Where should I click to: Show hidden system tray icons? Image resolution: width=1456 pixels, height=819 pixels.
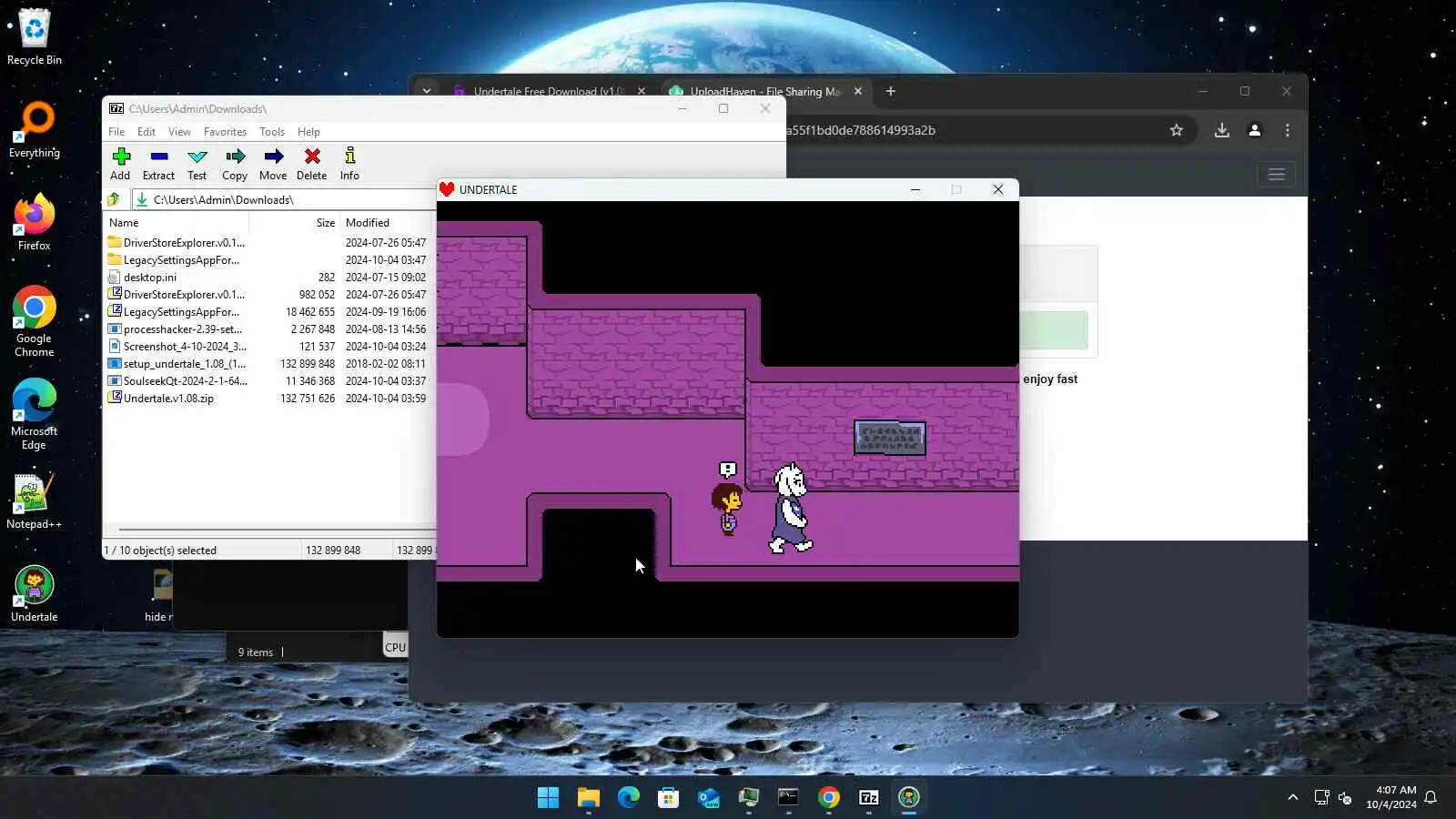click(1292, 797)
